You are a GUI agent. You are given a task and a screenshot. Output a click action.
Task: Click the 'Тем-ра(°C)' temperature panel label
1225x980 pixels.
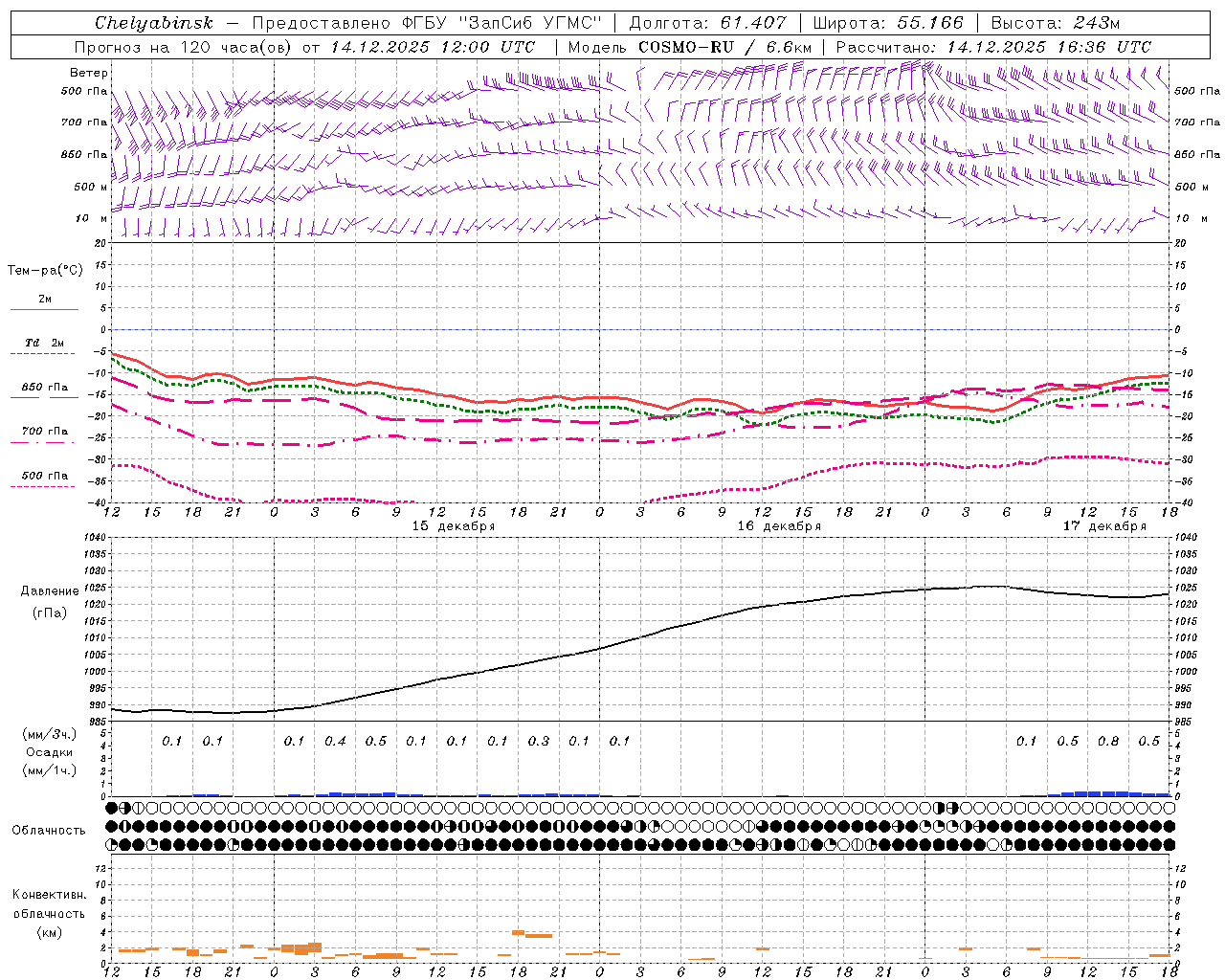coord(45,271)
